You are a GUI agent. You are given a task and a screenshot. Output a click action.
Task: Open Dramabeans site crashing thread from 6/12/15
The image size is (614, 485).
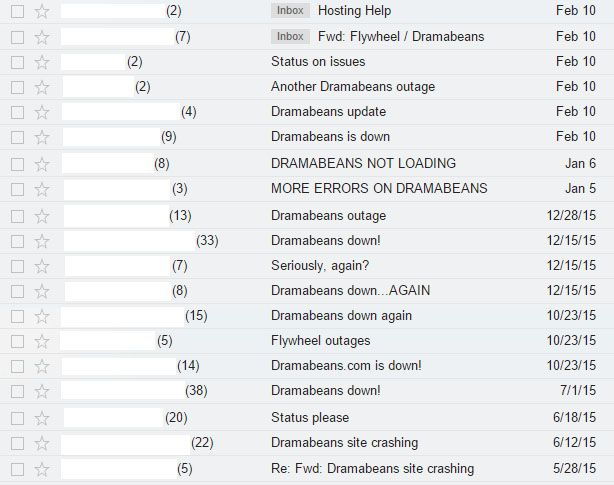[345, 443]
